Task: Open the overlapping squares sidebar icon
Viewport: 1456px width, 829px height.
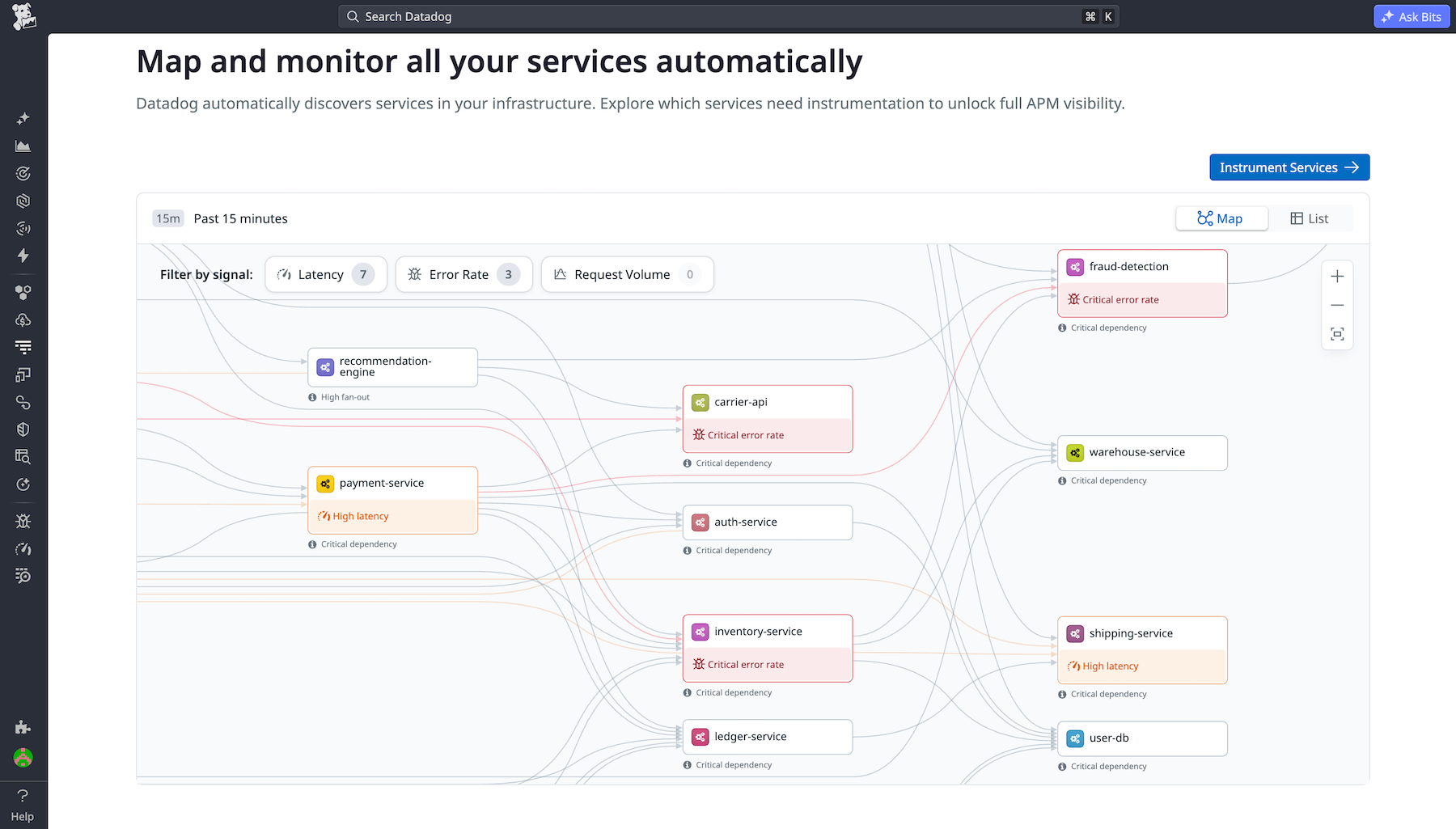Action: [23, 374]
